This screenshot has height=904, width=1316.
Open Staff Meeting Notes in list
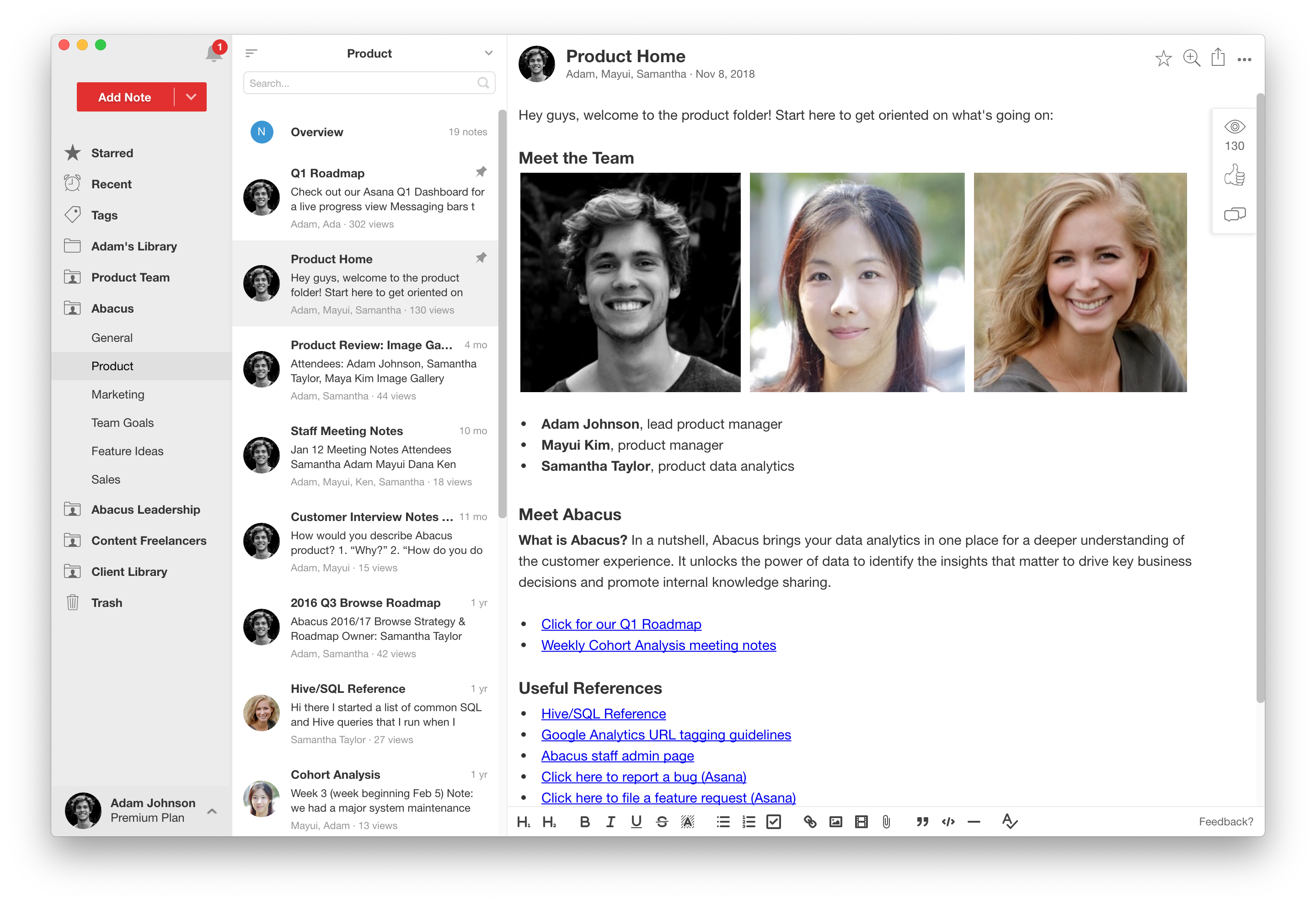(365, 456)
